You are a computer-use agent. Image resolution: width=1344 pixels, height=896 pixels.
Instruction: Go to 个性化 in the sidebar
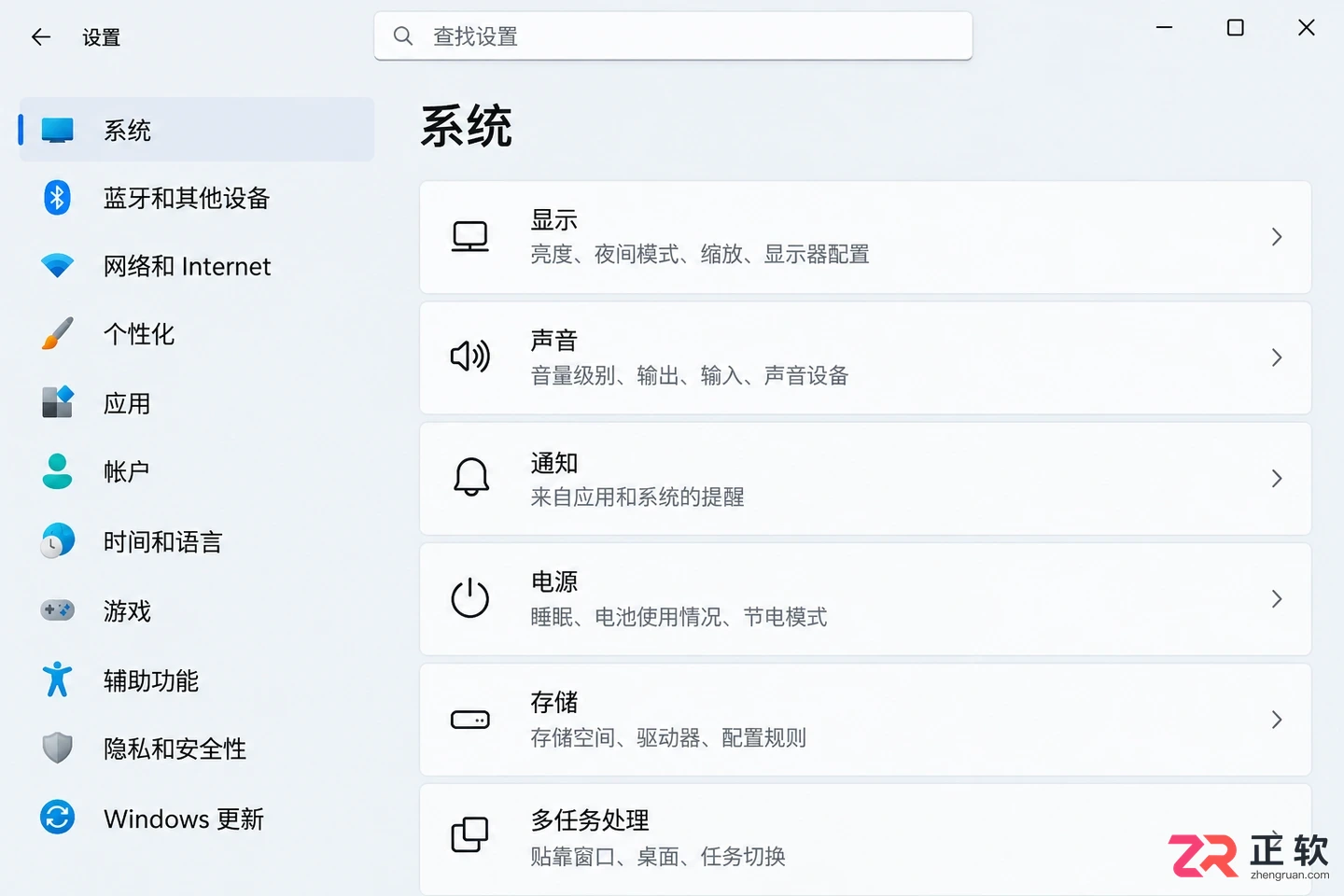click(139, 334)
